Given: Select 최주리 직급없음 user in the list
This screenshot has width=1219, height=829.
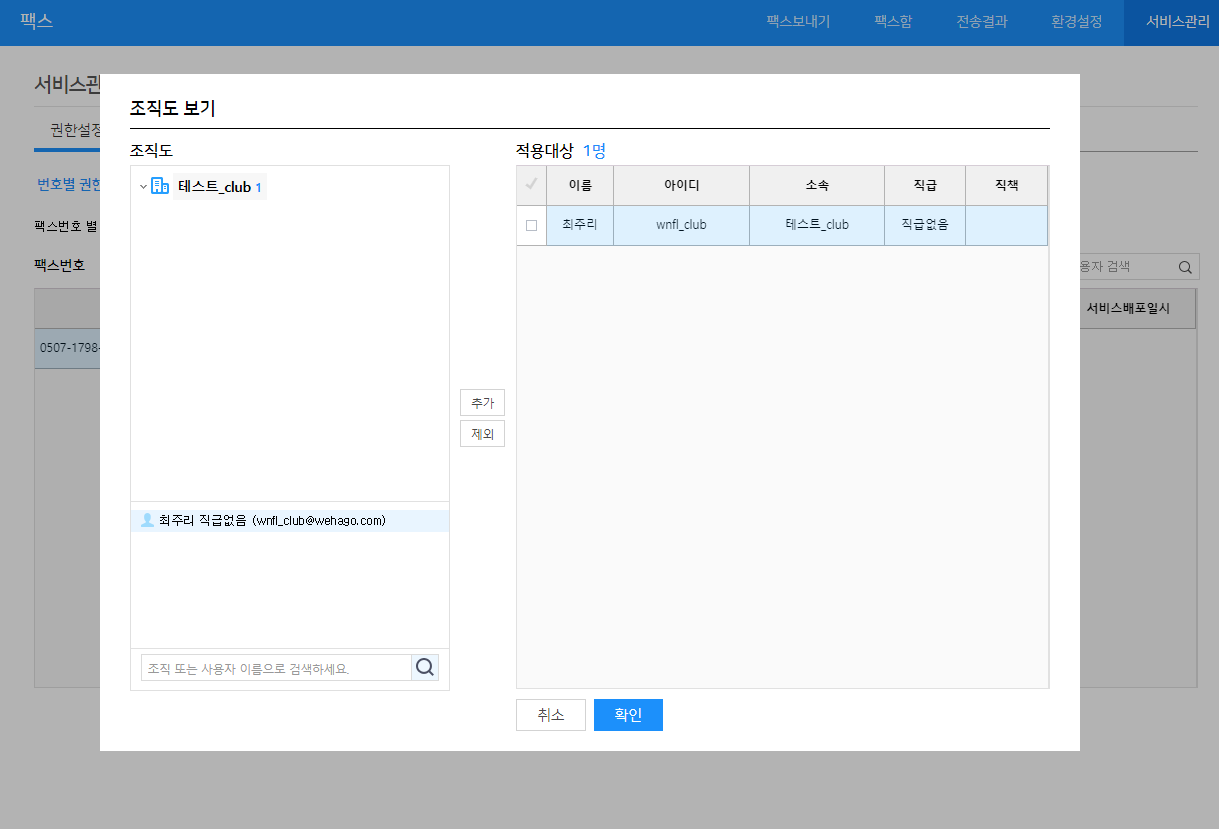Looking at the screenshot, I should point(271,521).
